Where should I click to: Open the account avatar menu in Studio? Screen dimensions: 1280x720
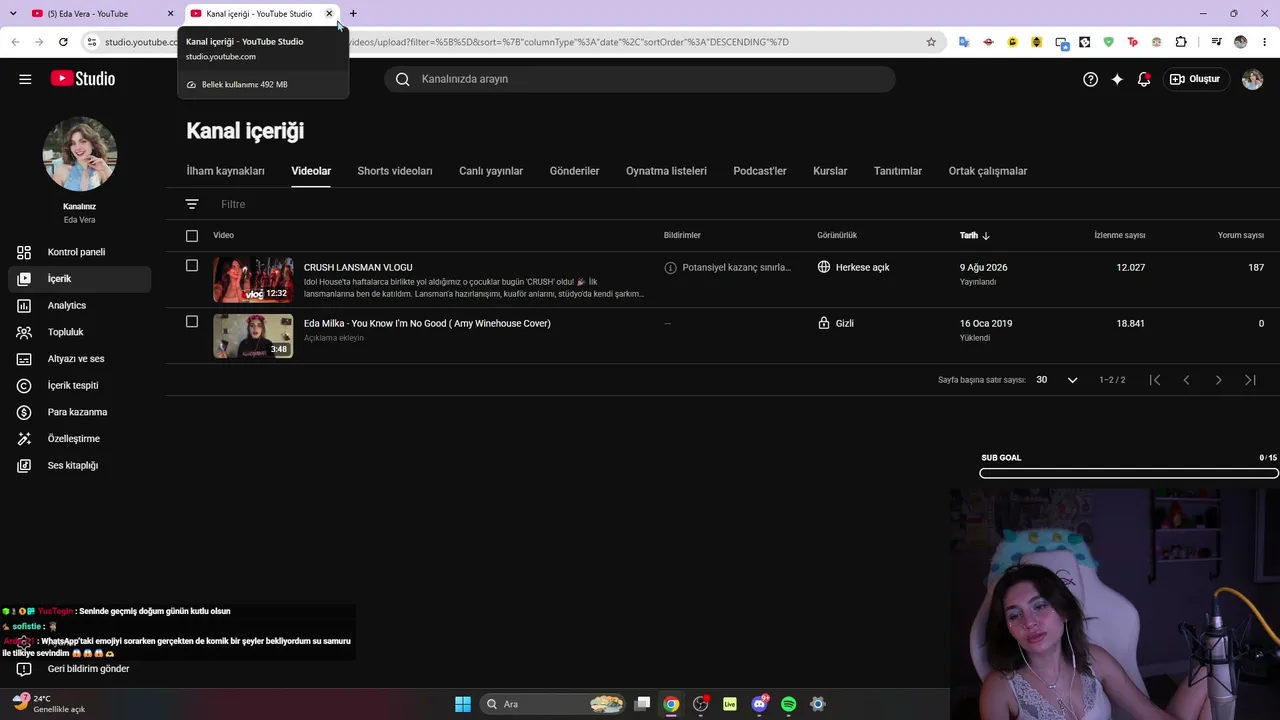tap(1252, 79)
